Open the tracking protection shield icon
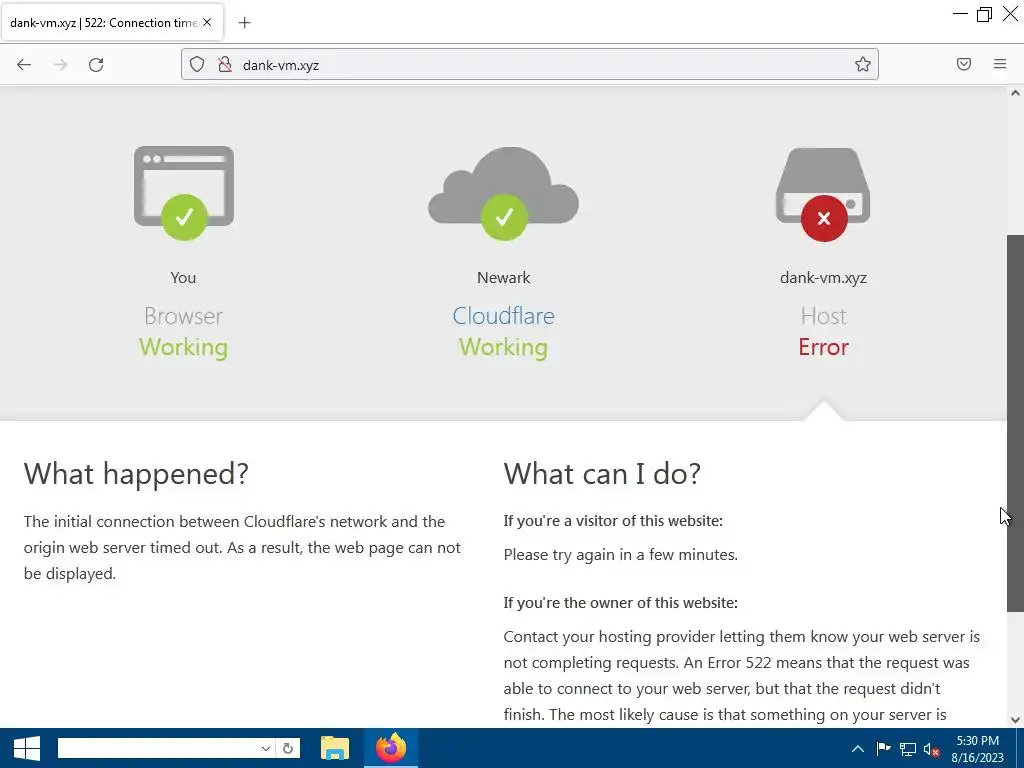The width and height of the screenshot is (1024, 768). pyautogui.click(x=197, y=64)
